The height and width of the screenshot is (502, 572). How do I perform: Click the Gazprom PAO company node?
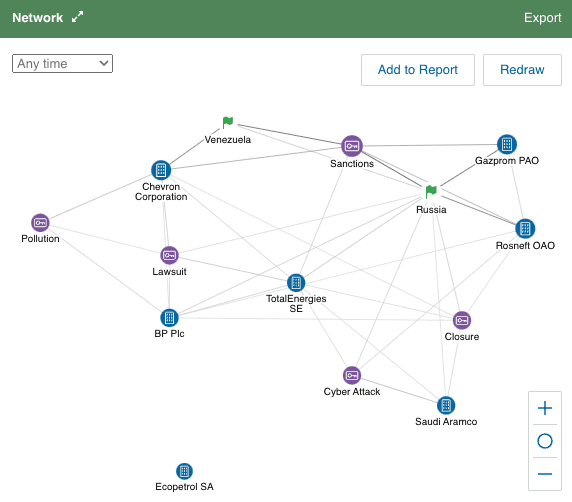click(x=507, y=144)
